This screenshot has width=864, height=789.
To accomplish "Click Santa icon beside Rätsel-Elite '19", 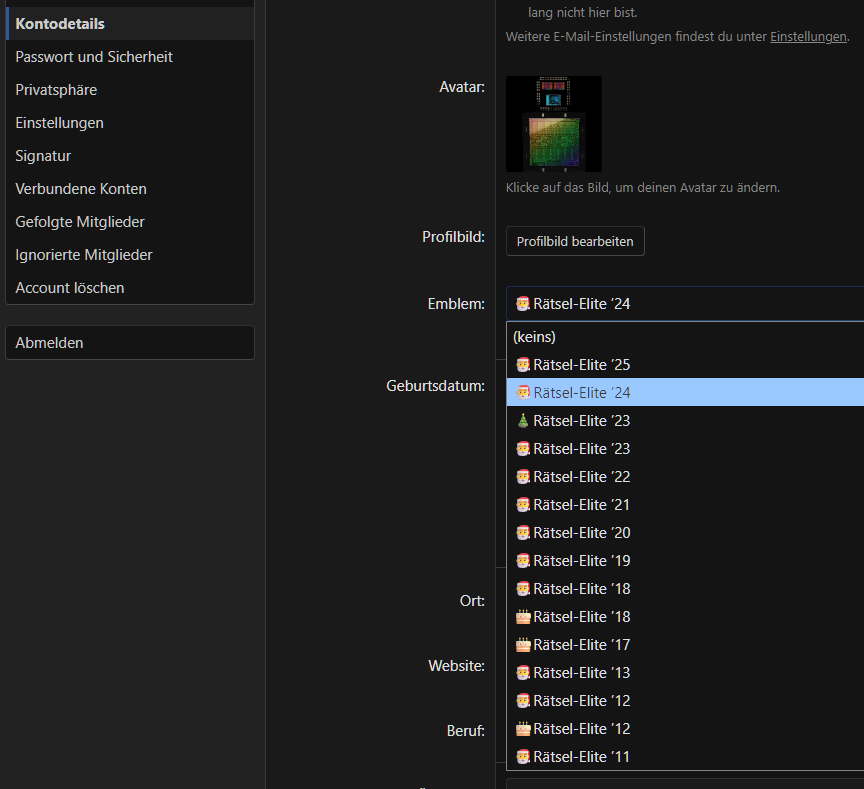I will pos(523,561).
